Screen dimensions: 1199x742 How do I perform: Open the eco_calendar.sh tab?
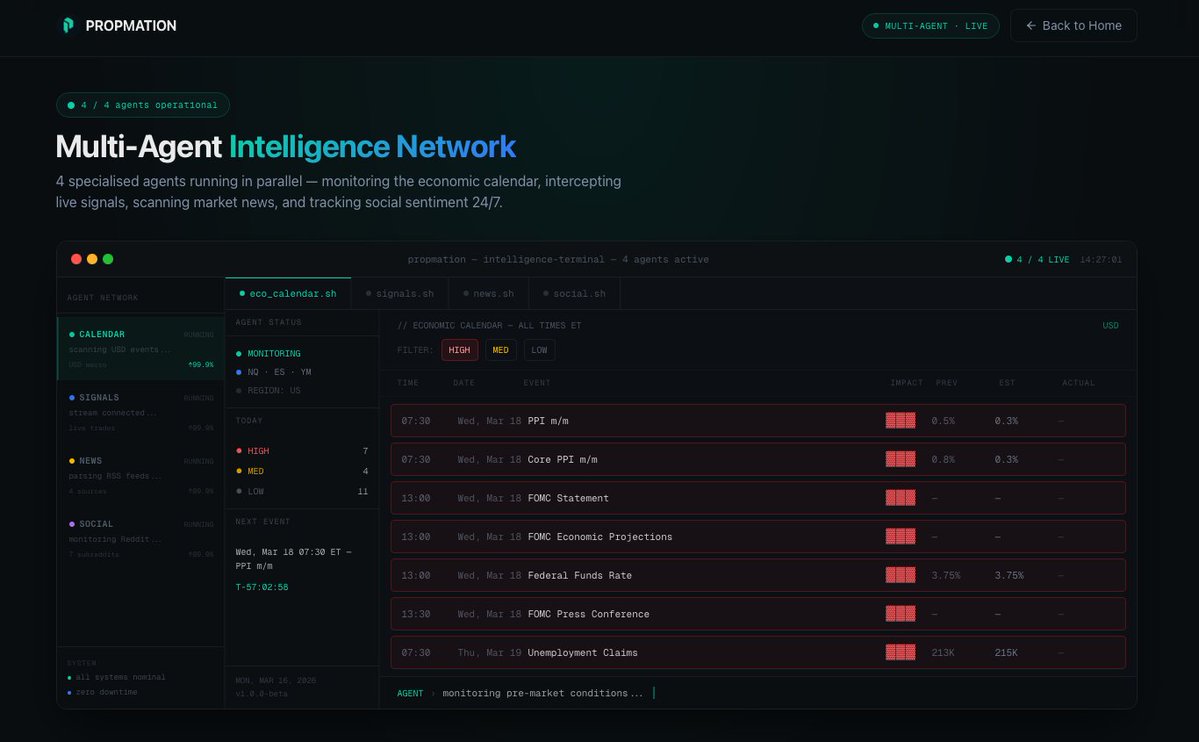click(x=288, y=294)
